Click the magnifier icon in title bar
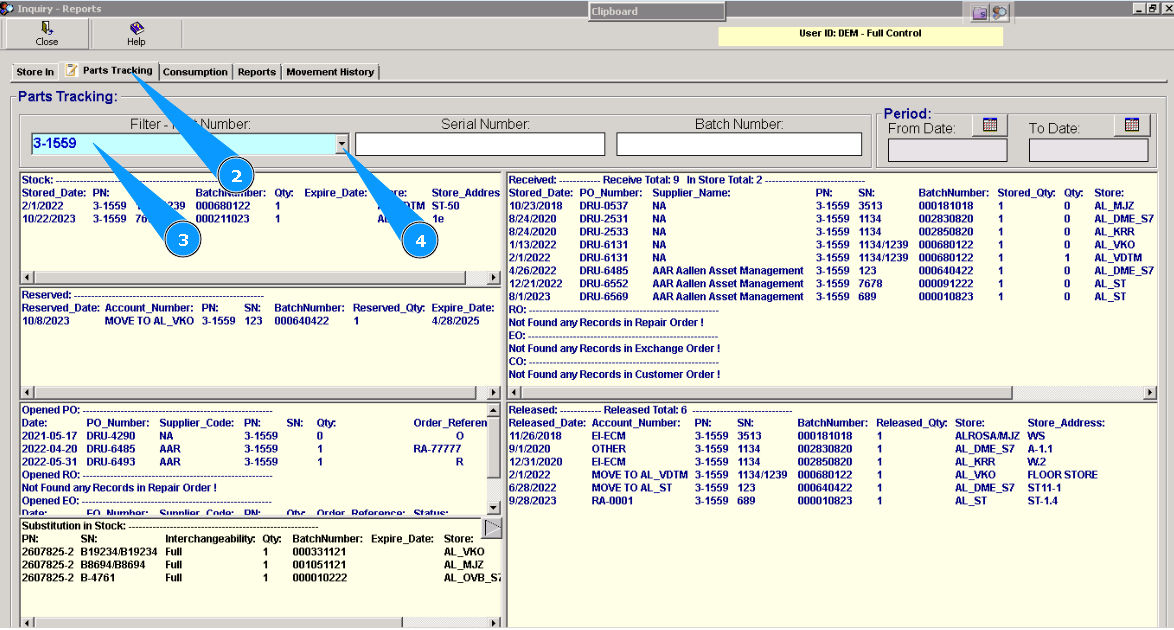The width and height of the screenshot is (1174, 630). (x=998, y=12)
